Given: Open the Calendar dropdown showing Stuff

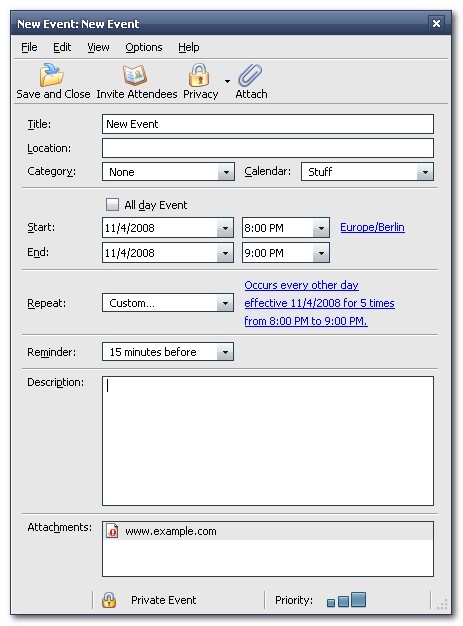Looking at the screenshot, I should [x=367, y=172].
